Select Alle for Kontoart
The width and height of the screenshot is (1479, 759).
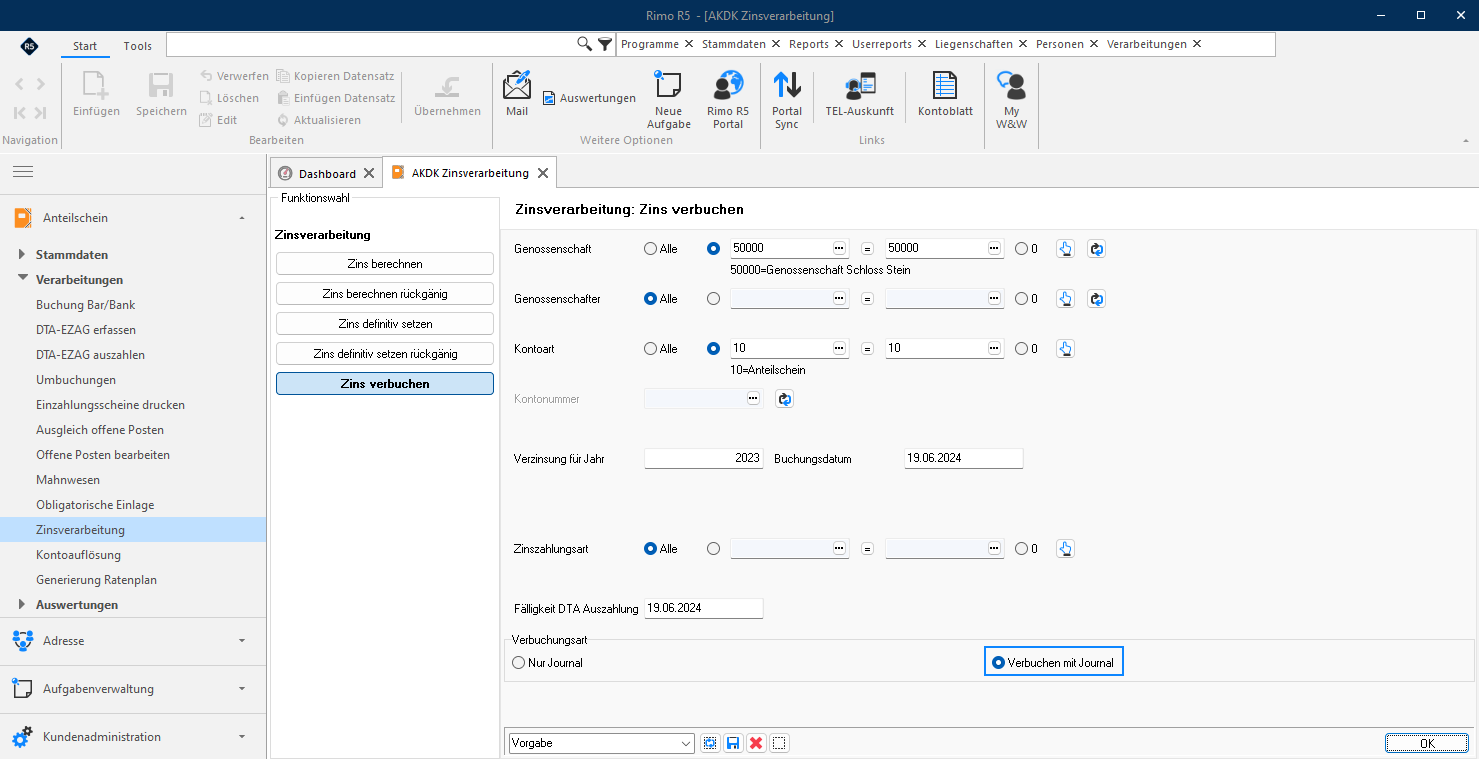(661, 349)
